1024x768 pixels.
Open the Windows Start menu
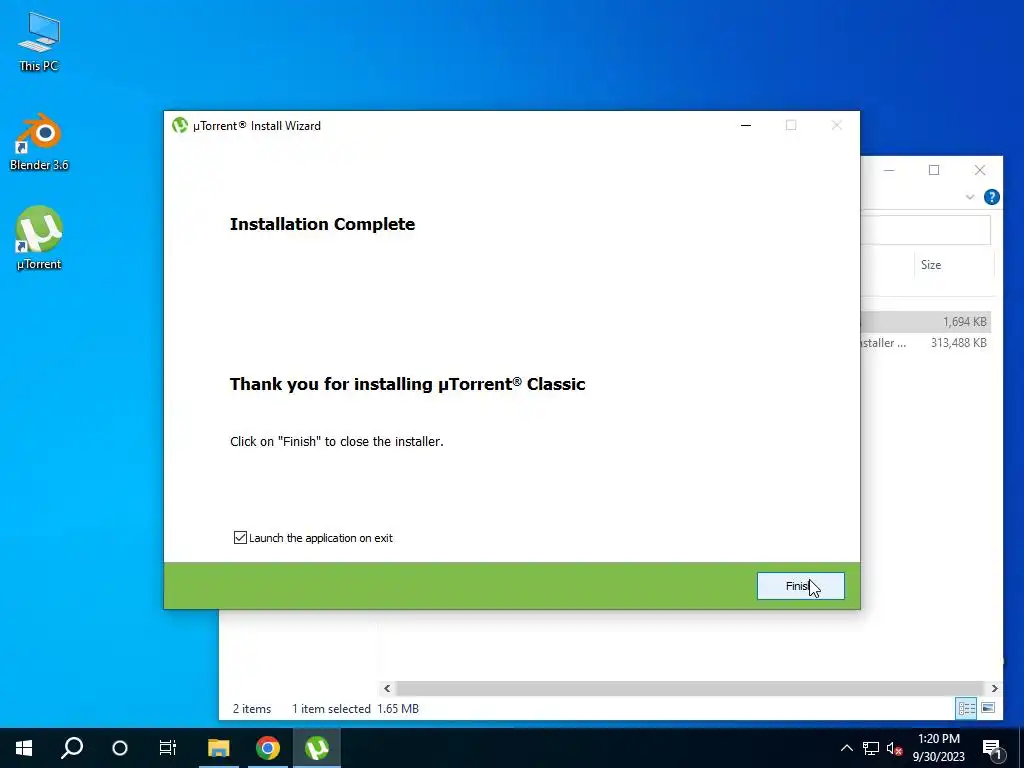coord(24,748)
